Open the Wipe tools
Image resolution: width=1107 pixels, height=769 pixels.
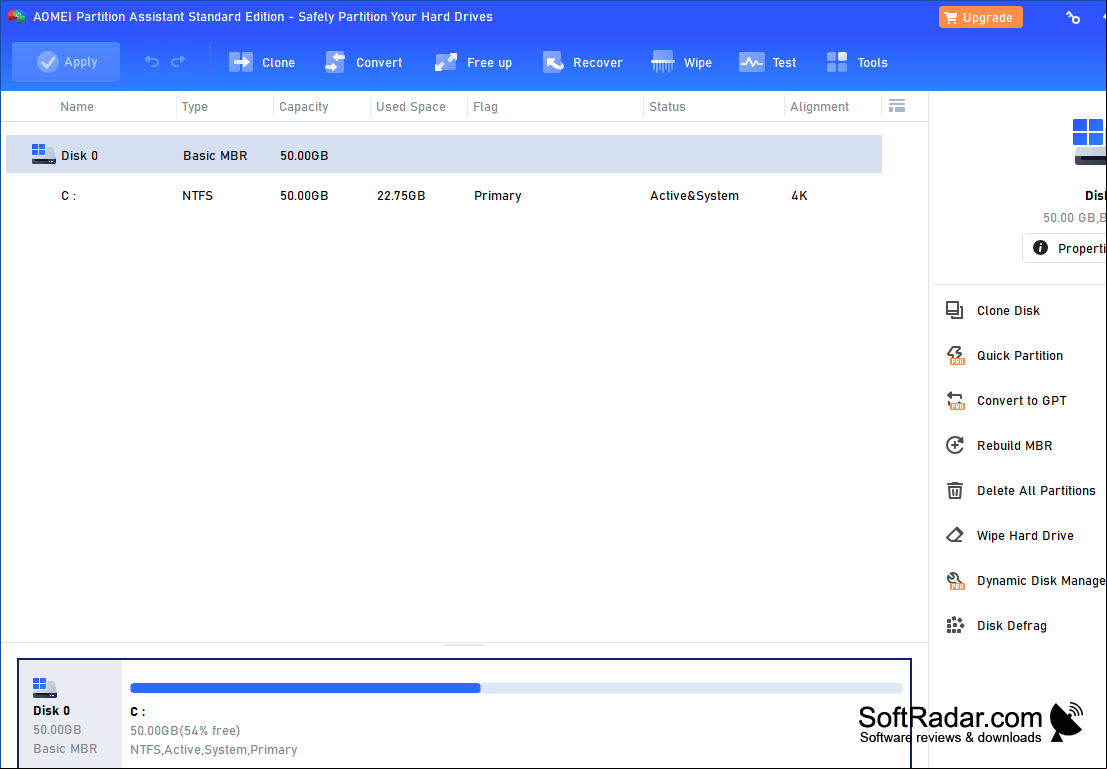point(681,62)
